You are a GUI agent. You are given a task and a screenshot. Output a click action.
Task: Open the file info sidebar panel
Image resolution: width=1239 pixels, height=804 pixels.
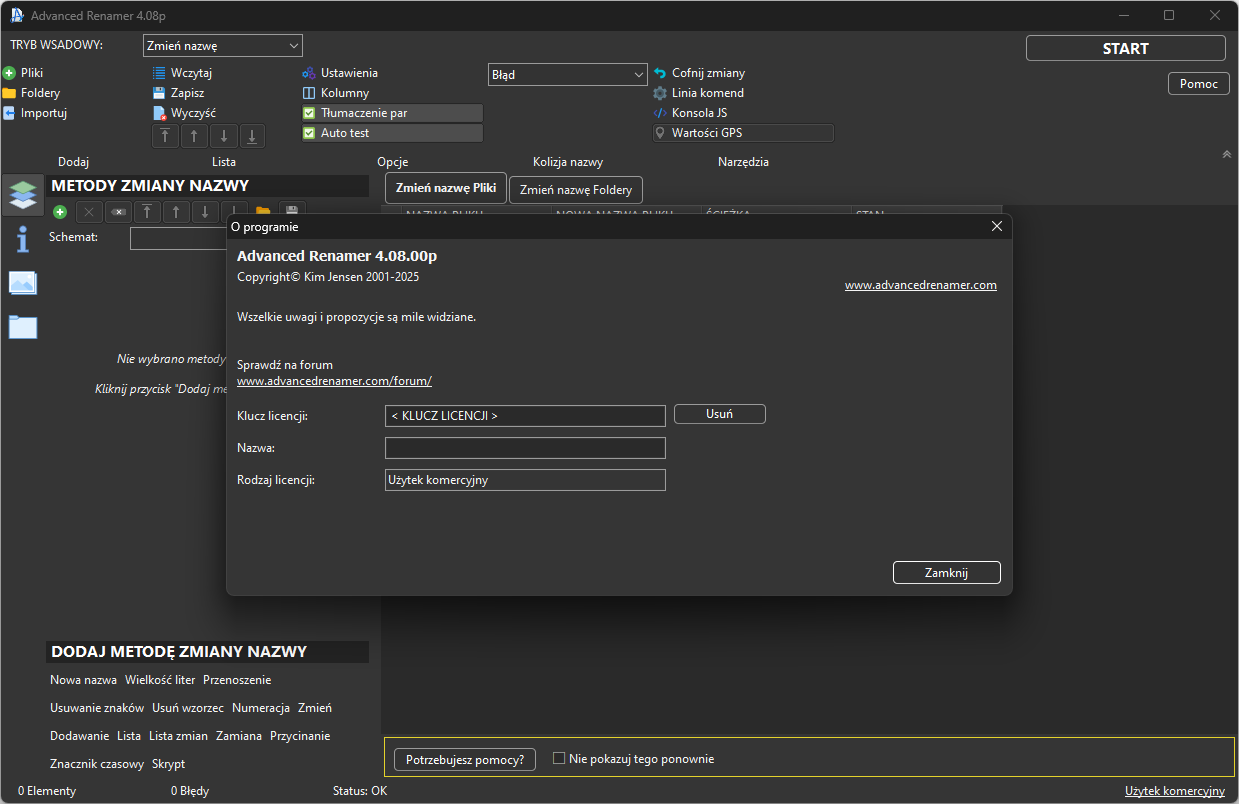[23, 240]
